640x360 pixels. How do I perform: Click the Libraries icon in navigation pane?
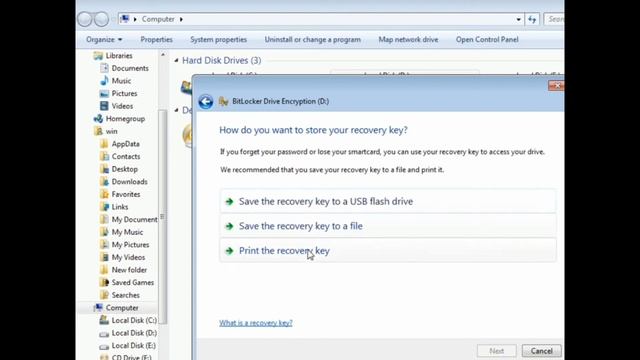tap(98, 56)
